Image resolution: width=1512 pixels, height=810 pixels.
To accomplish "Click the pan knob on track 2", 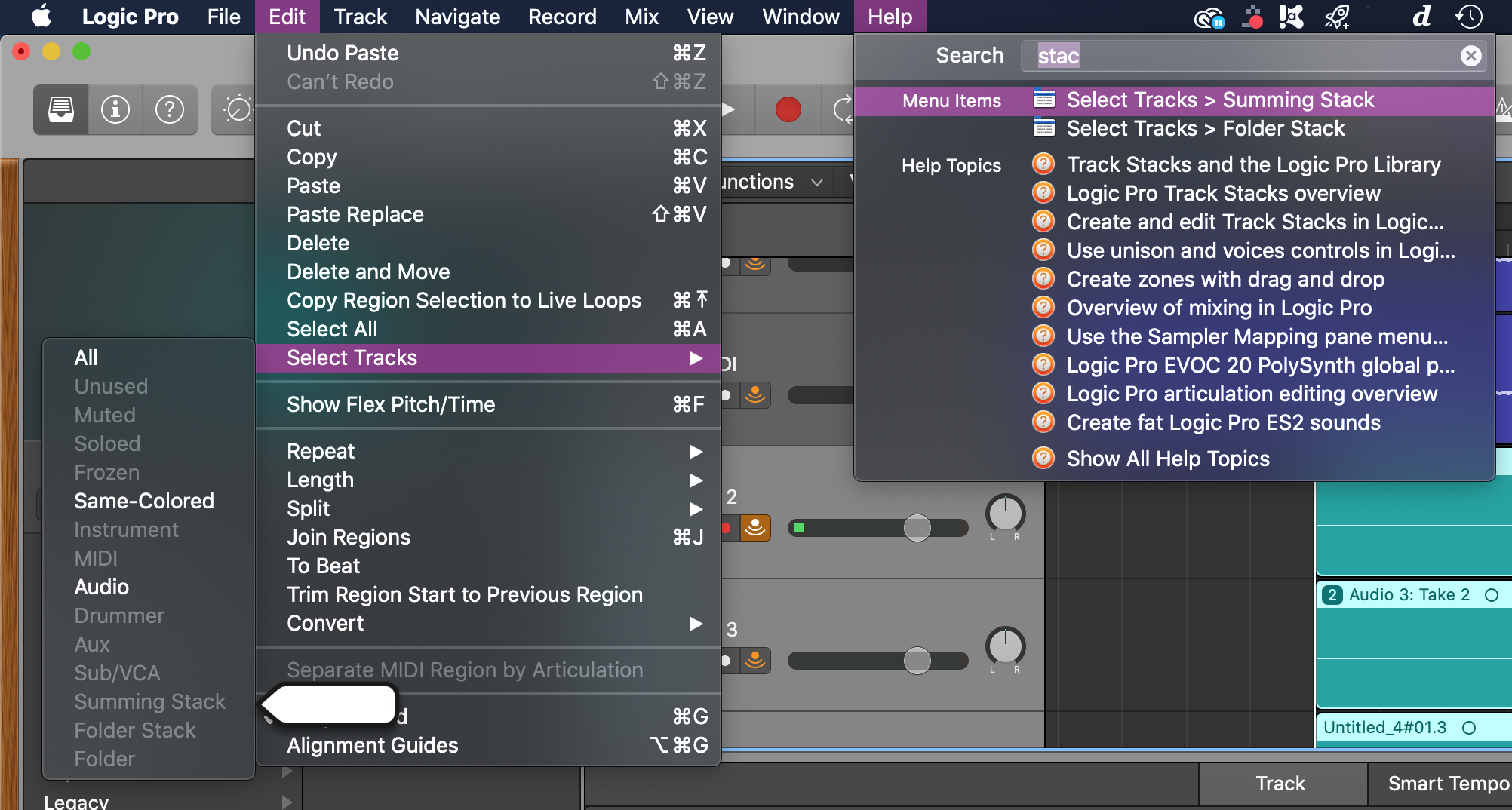I will click(1005, 514).
